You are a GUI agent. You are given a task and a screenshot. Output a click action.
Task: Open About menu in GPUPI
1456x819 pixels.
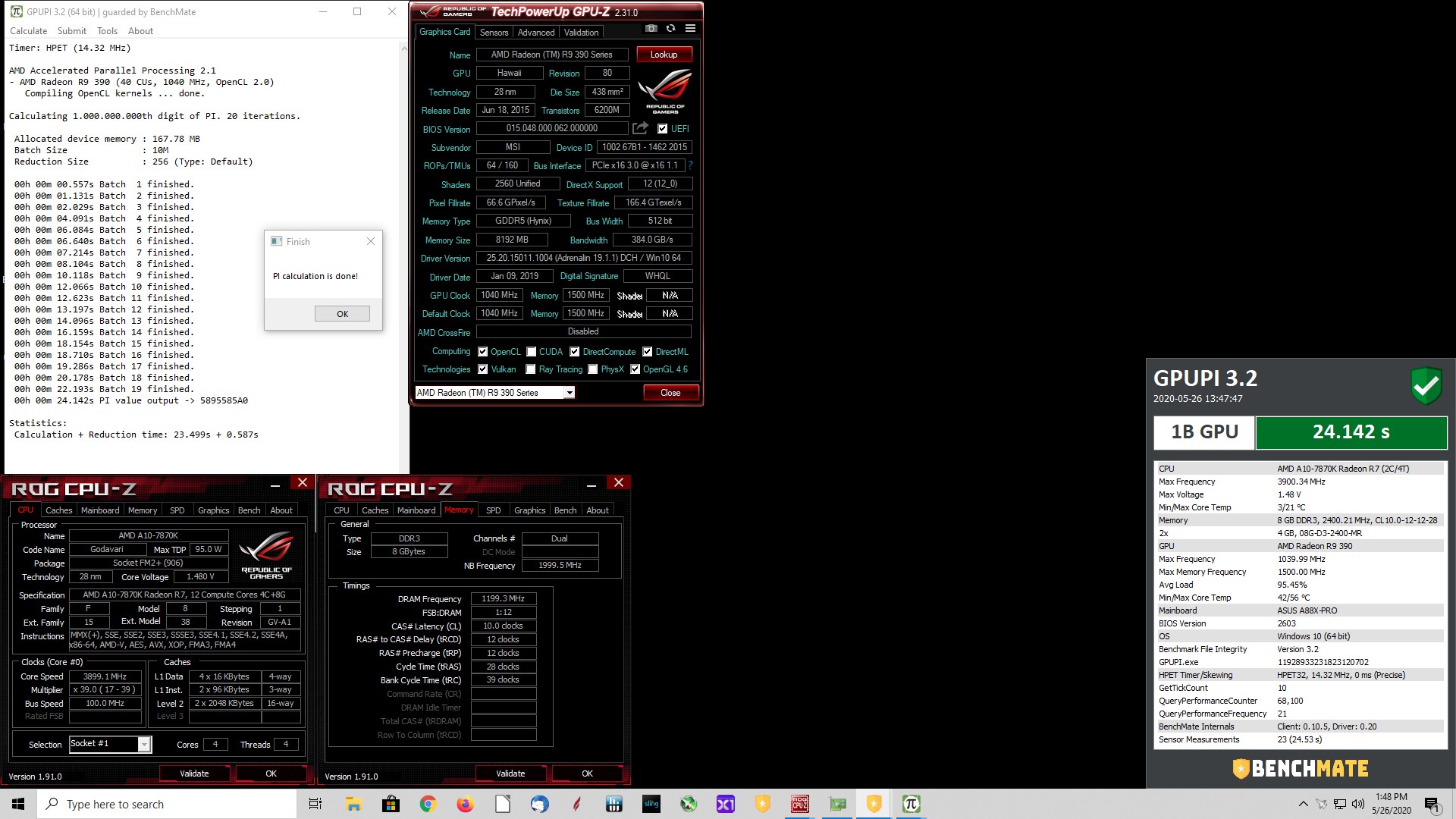(x=140, y=31)
